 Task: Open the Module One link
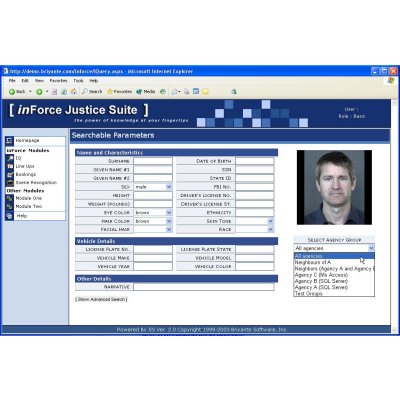[x=29, y=198]
